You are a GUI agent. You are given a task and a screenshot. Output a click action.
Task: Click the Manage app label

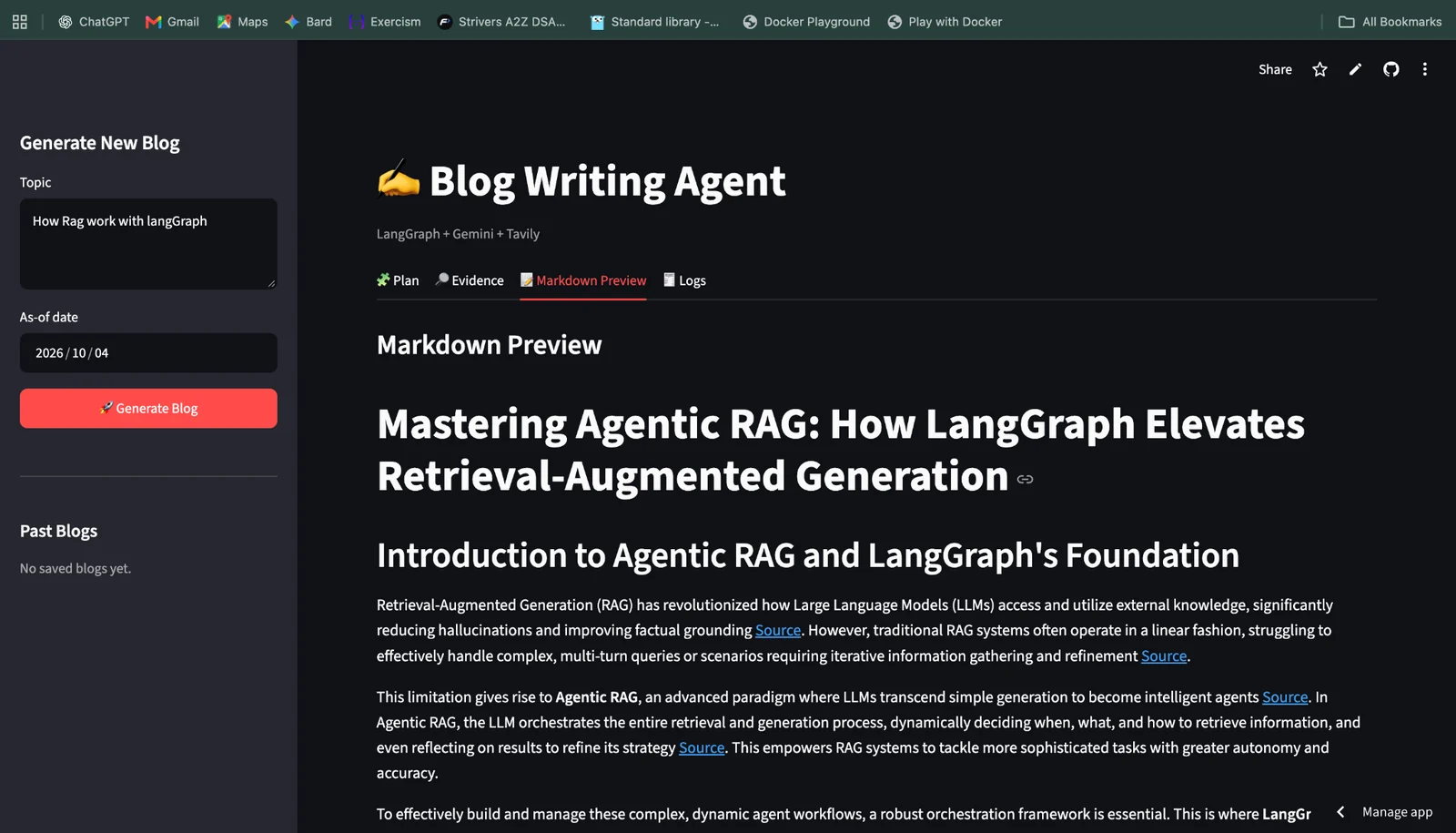(1397, 811)
